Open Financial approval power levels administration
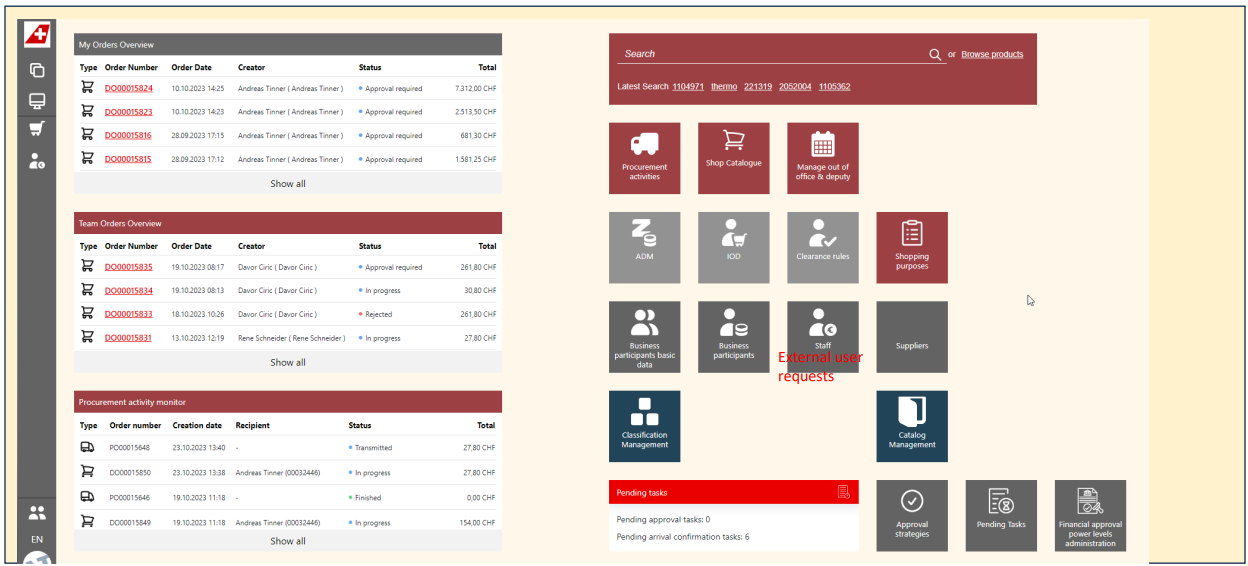Screen dimensions: 1248x566 (x=1089, y=515)
